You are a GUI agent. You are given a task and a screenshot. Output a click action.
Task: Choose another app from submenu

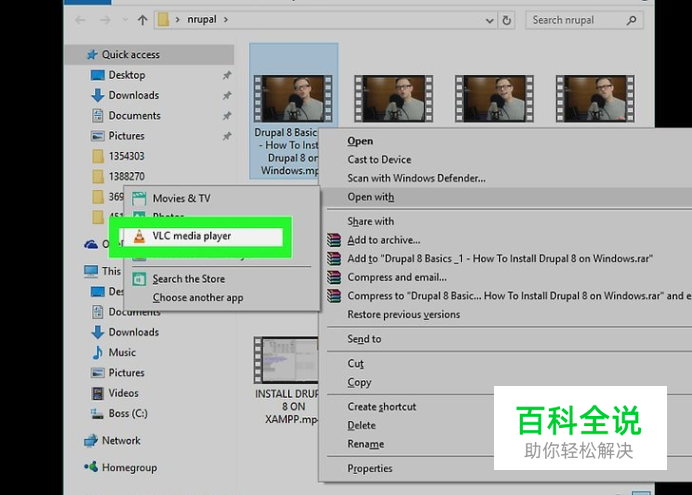point(198,298)
